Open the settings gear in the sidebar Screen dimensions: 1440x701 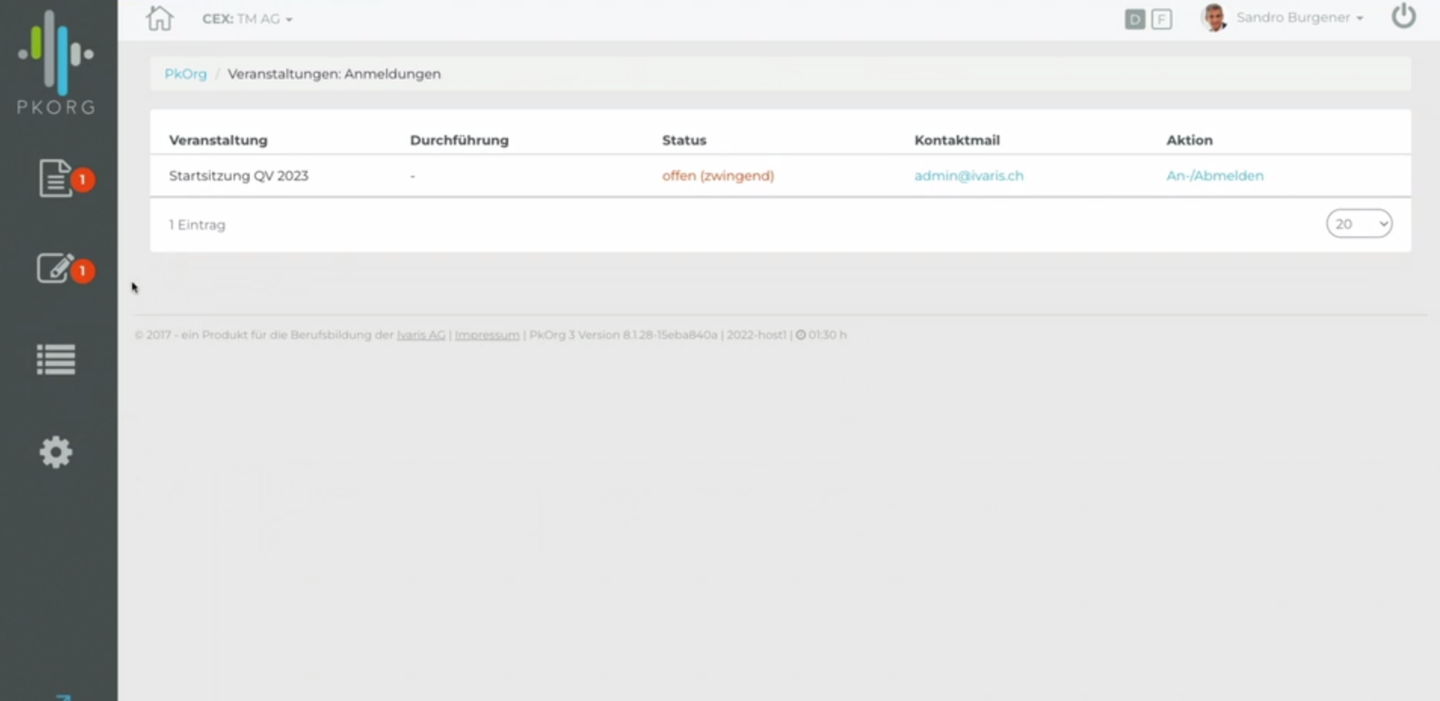[56, 452]
